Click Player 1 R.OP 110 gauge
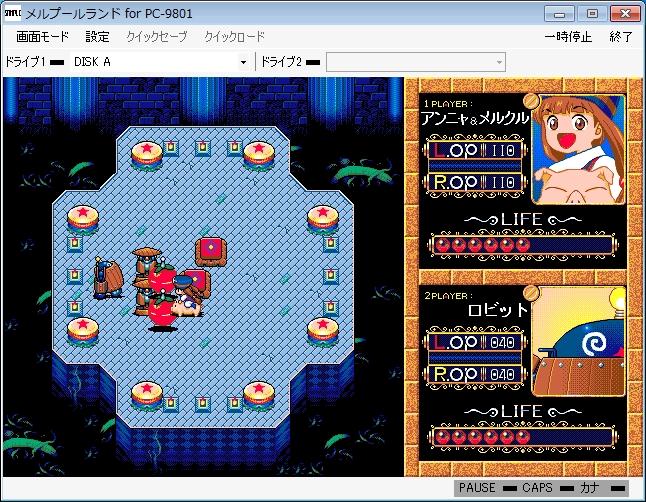 [475, 182]
